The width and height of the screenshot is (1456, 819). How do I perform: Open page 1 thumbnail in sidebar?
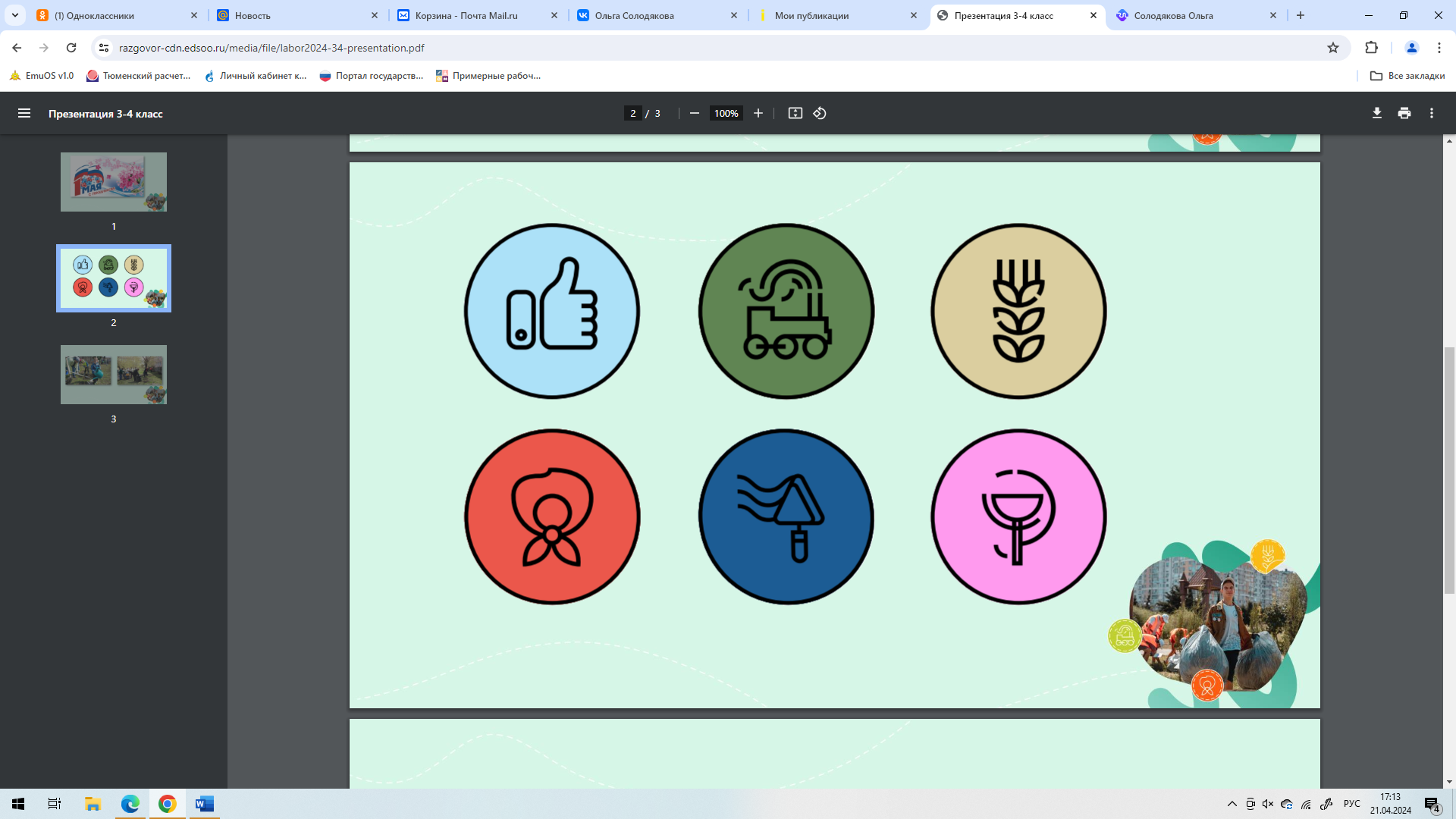114,182
